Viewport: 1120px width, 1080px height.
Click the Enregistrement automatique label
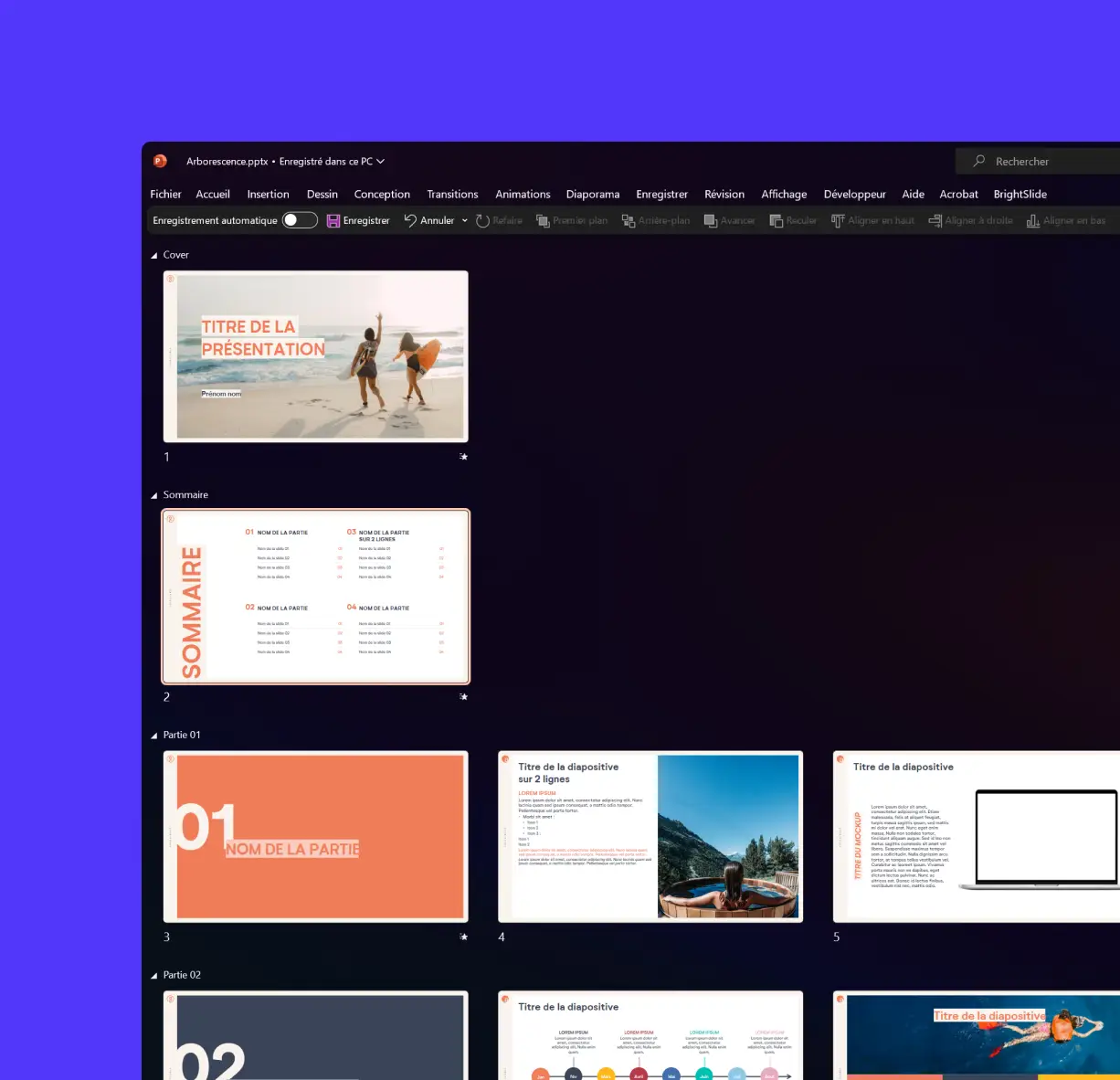pos(215,220)
